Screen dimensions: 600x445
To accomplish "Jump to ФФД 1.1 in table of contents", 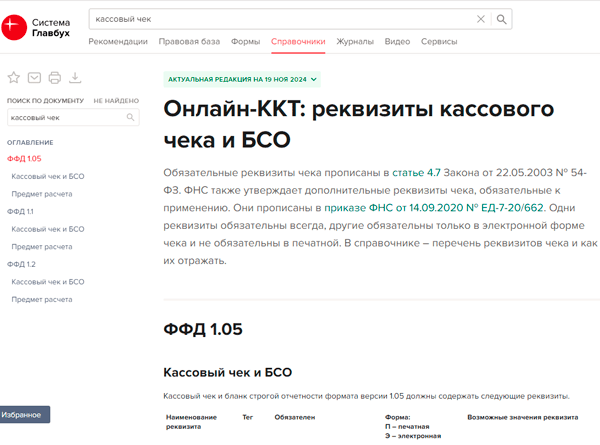I will click(20, 211).
